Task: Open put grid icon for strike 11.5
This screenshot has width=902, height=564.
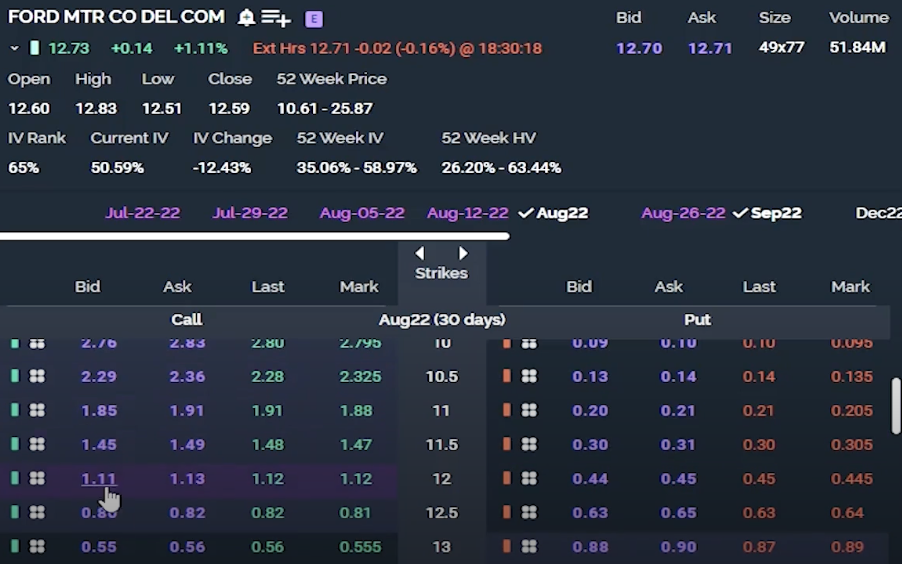Action: 529,444
